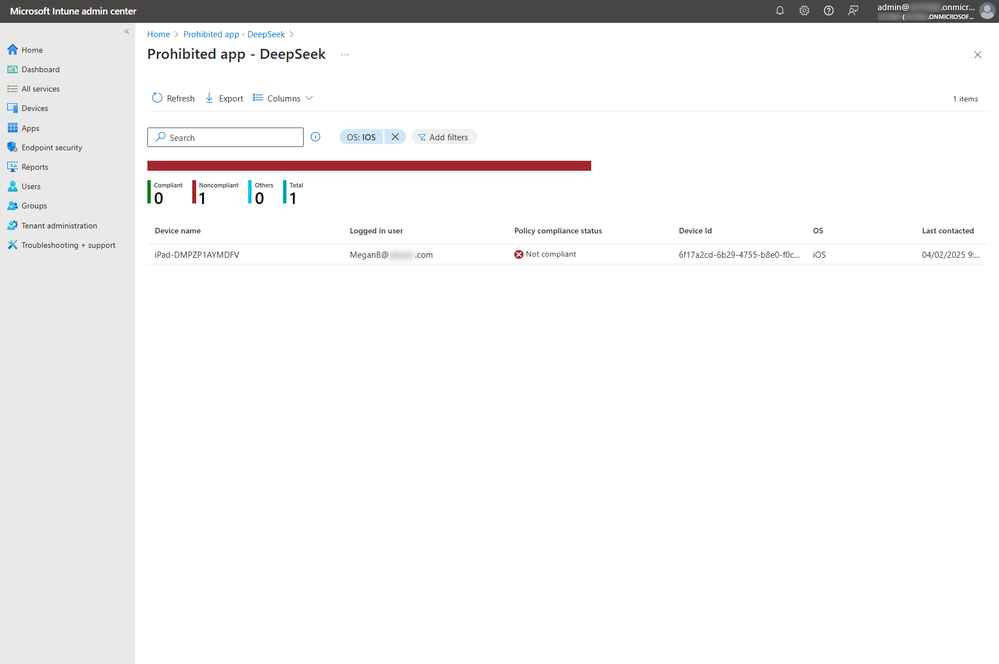This screenshot has width=999, height=664.
Task: Sort by Policy compliance status column
Action: (x=558, y=231)
